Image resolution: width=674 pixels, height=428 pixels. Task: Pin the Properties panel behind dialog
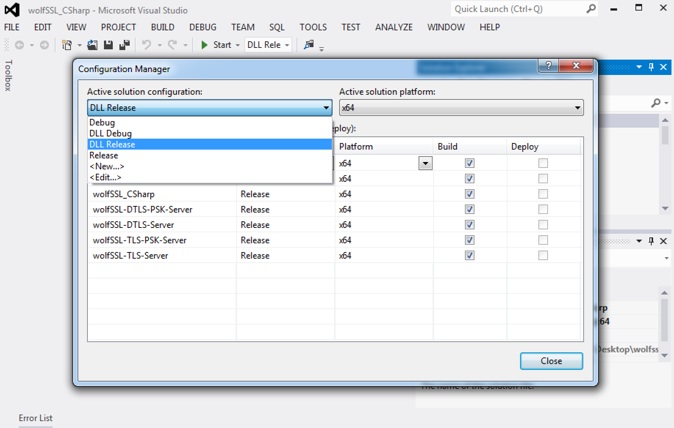tap(651, 241)
